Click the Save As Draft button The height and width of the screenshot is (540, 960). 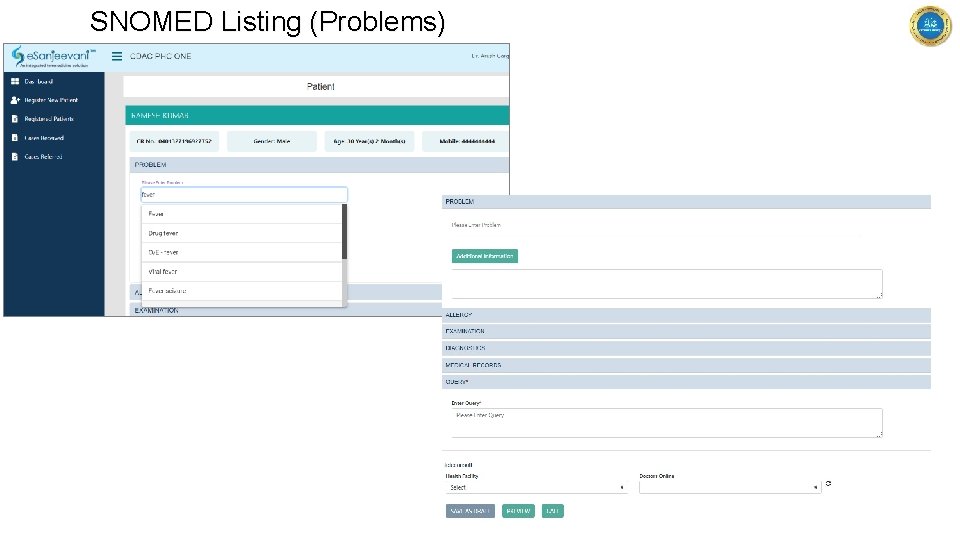coord(470,511)
